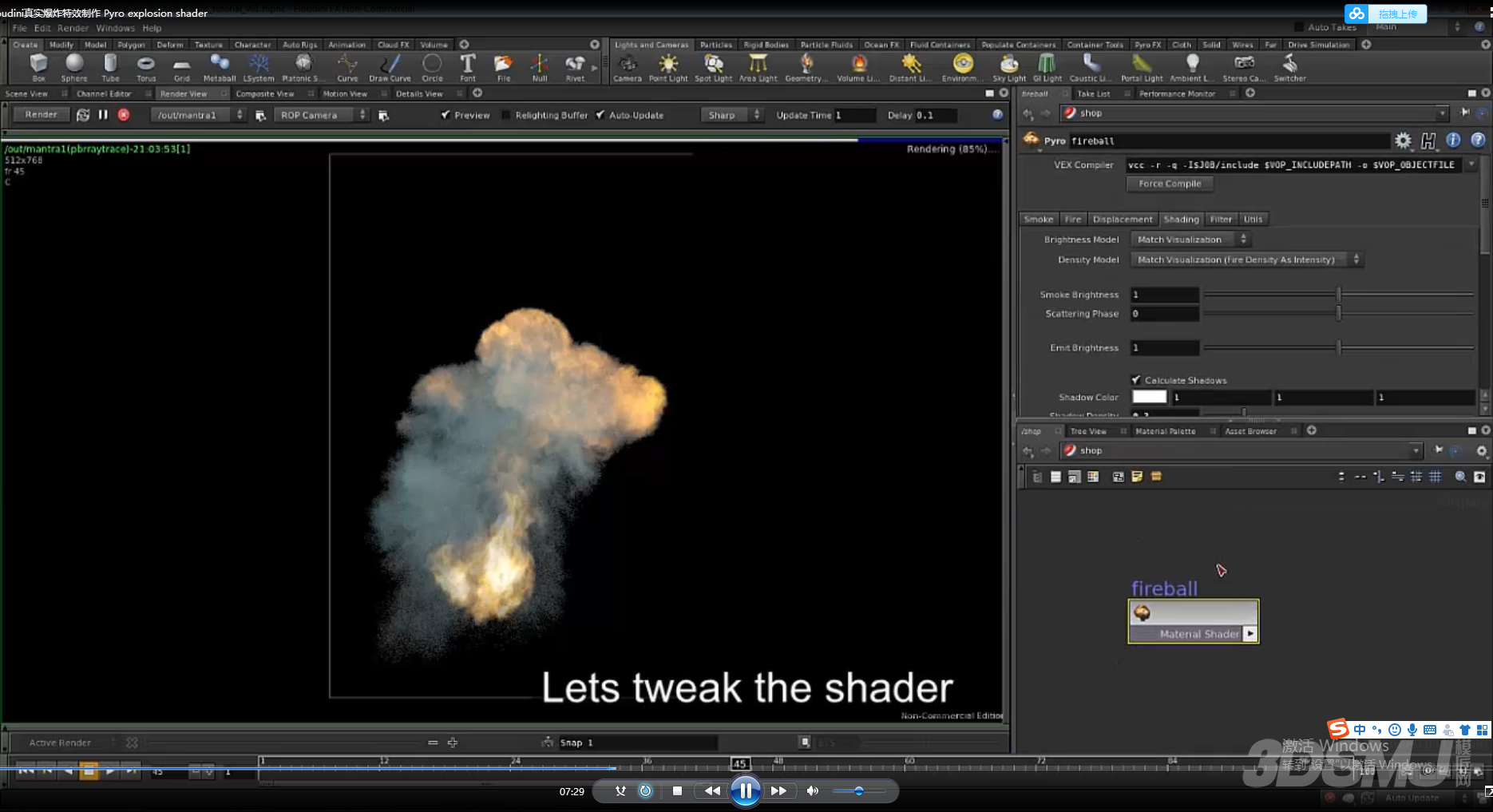Open the ROP Camera dropdown
1493x812 pixels.
tap(322, 115)
